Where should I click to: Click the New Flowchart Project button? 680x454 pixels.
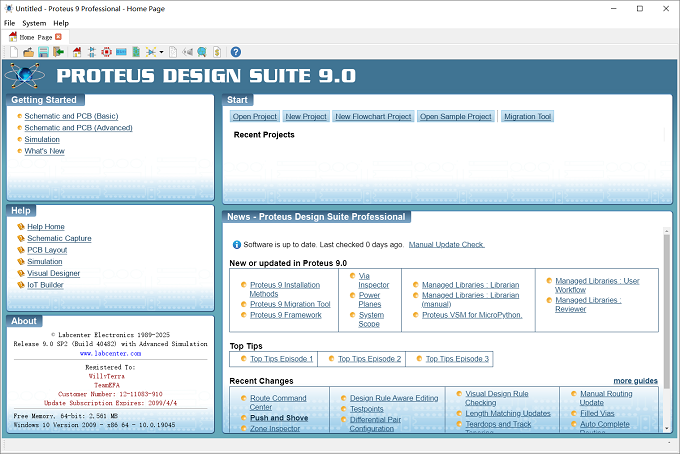pos(373,116)
